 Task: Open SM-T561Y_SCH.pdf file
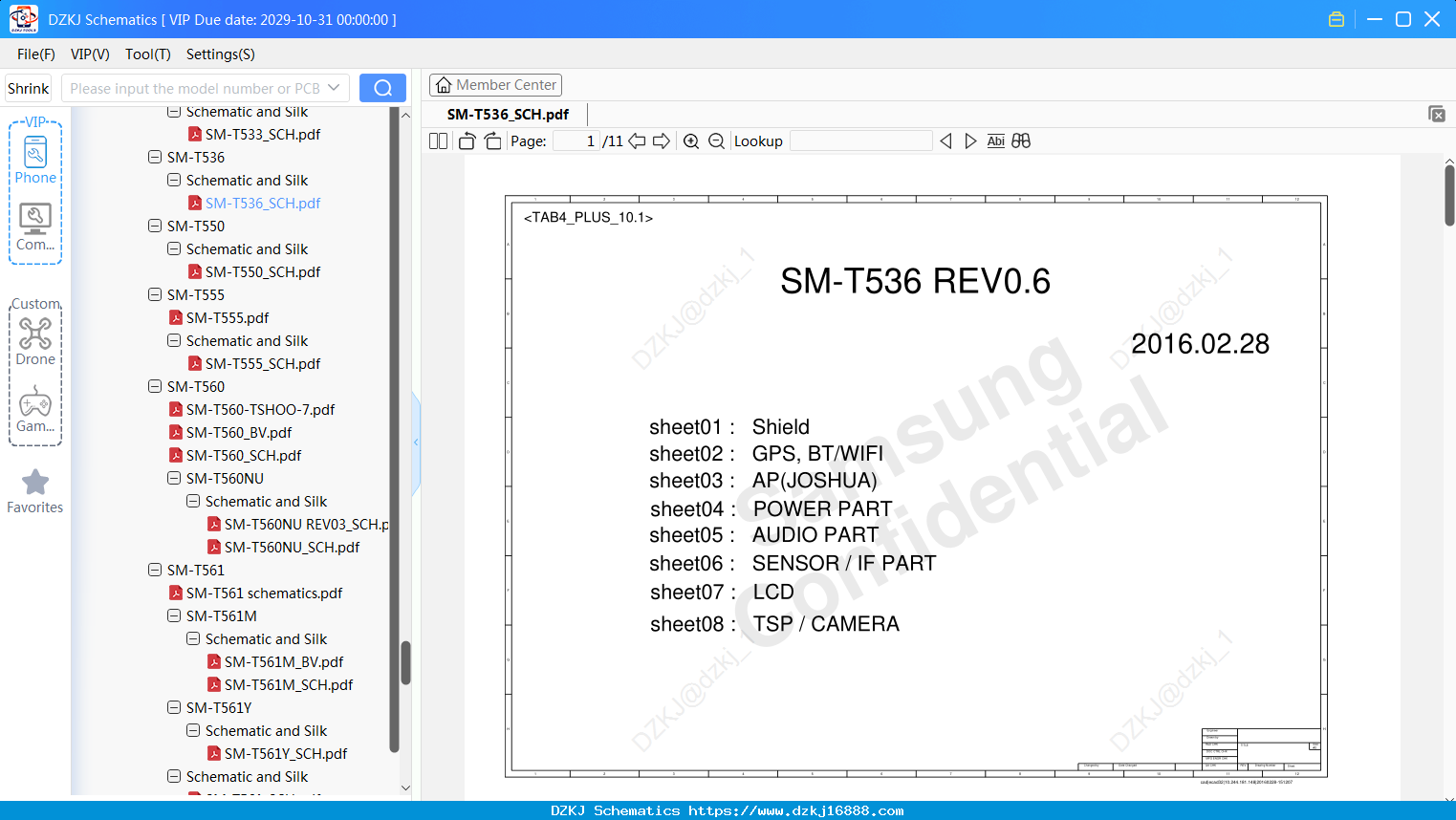pos(277,754)
